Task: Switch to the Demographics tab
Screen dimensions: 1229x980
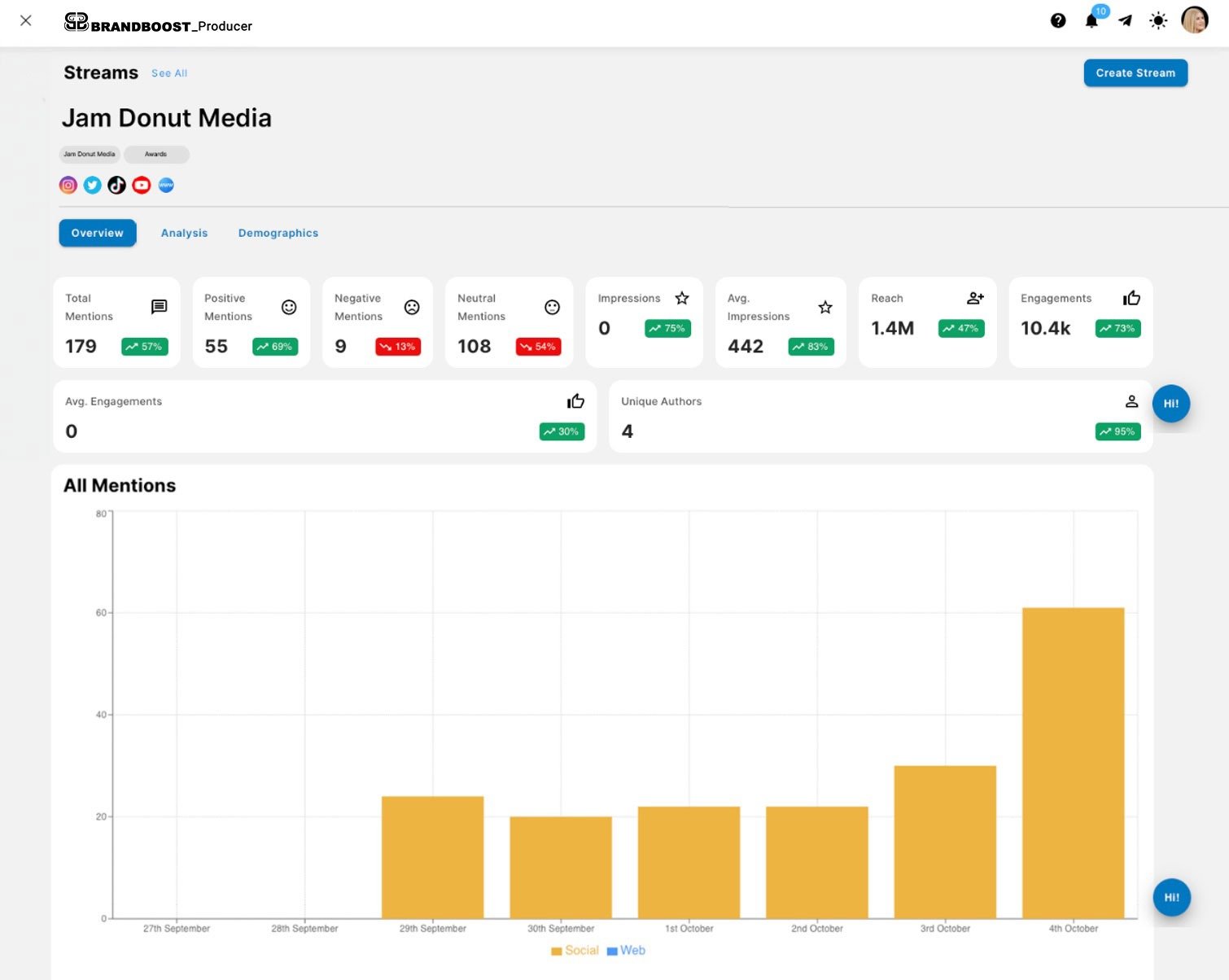Action: click(x=278, y=233)
